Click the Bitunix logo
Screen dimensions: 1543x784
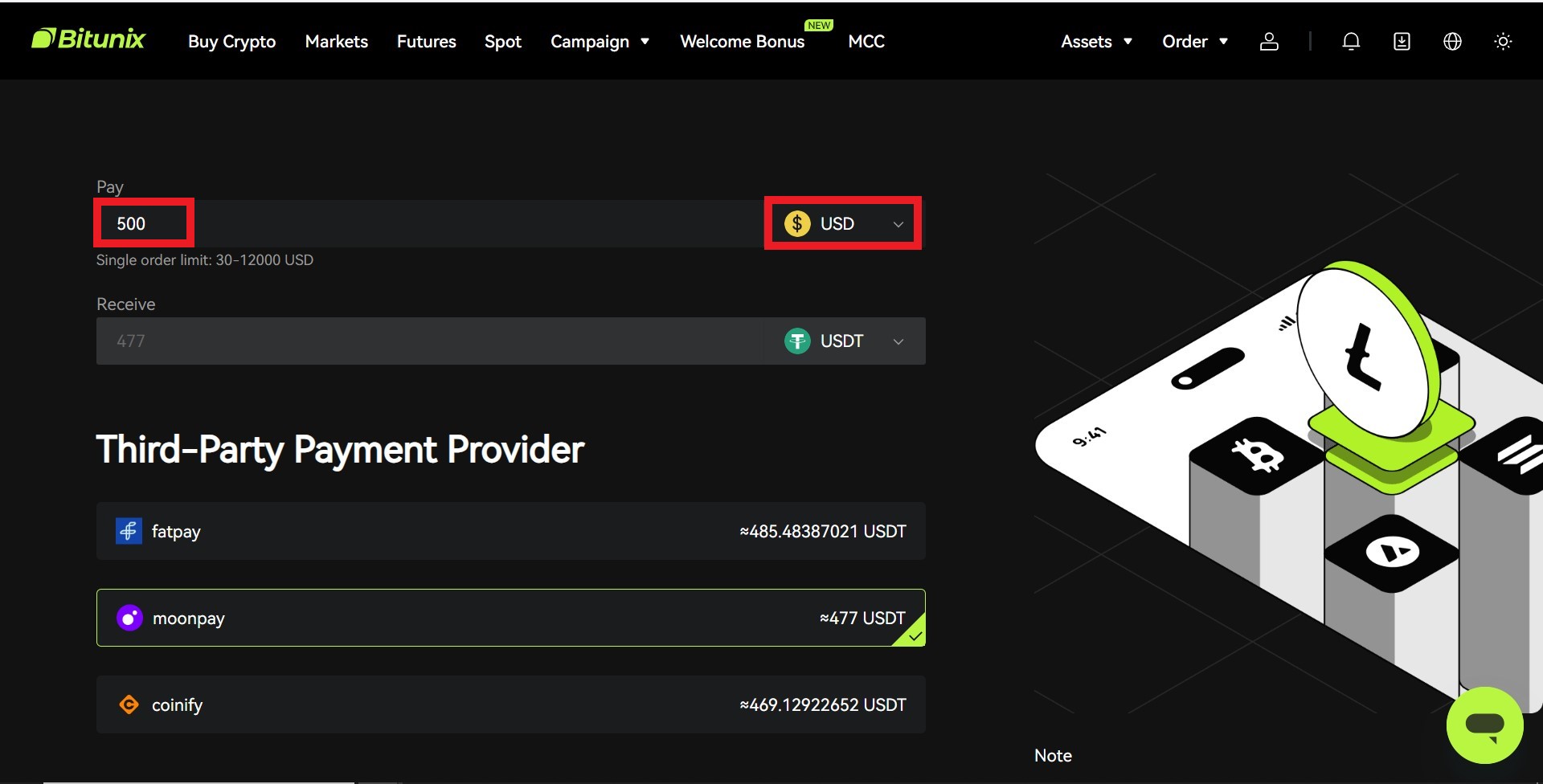click(88, 39)
